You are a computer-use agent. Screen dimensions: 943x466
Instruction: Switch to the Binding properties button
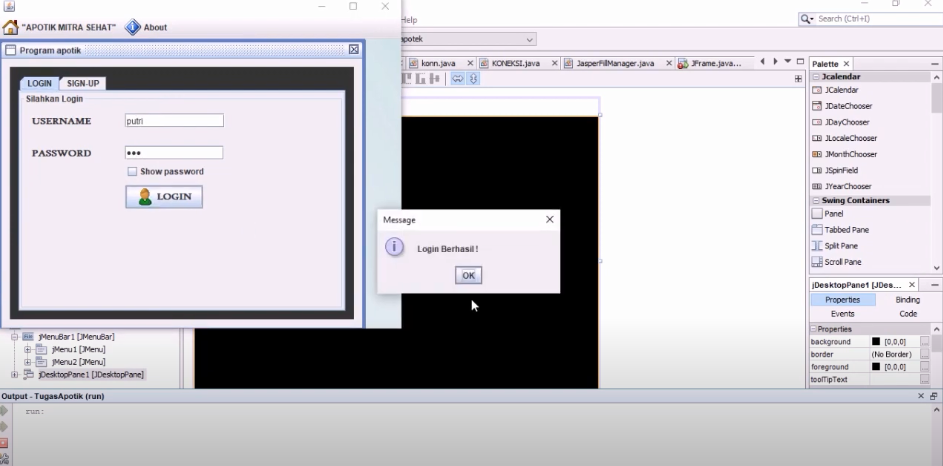click(x=907, y=299)
